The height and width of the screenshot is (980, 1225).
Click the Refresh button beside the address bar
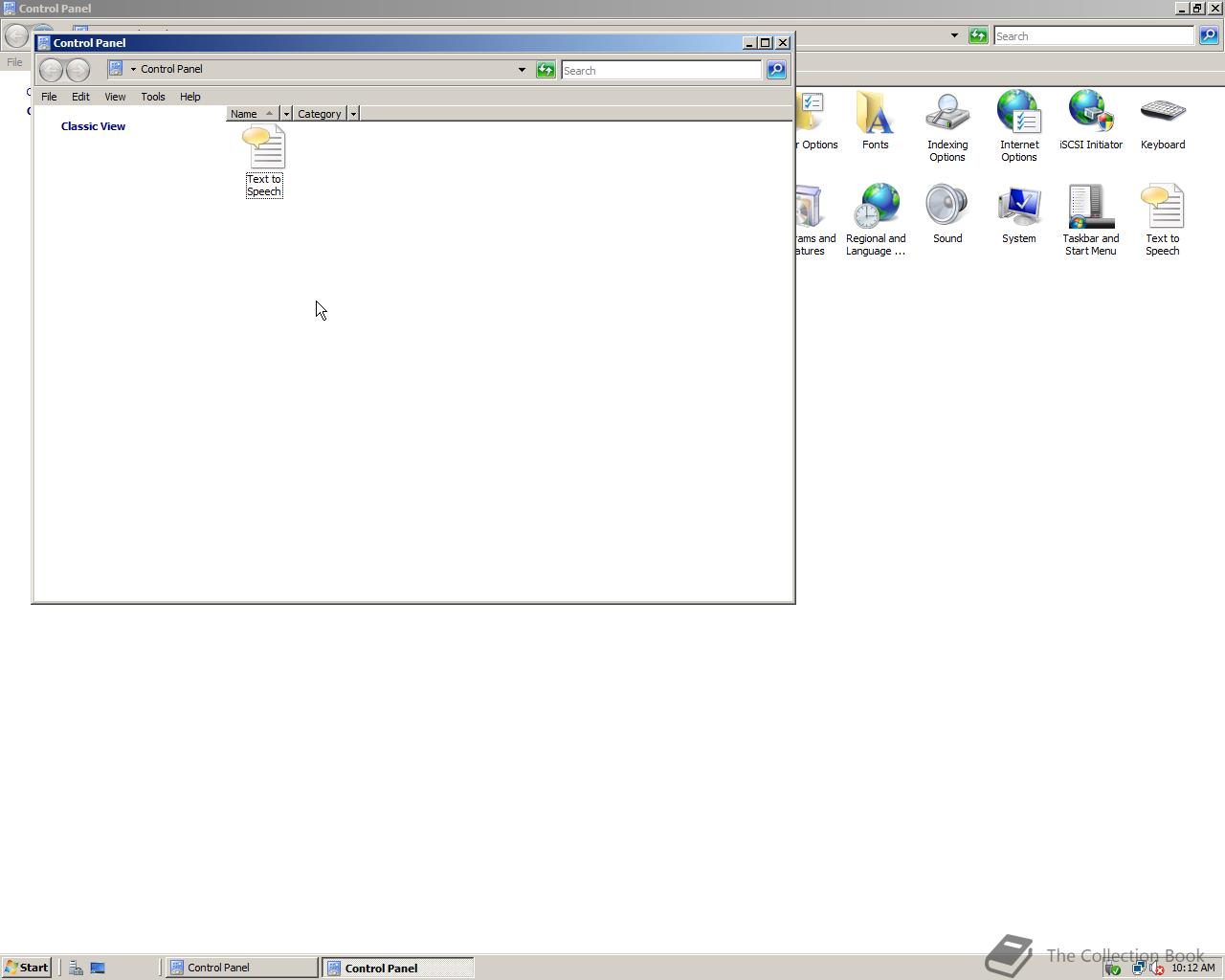(546, 69)
